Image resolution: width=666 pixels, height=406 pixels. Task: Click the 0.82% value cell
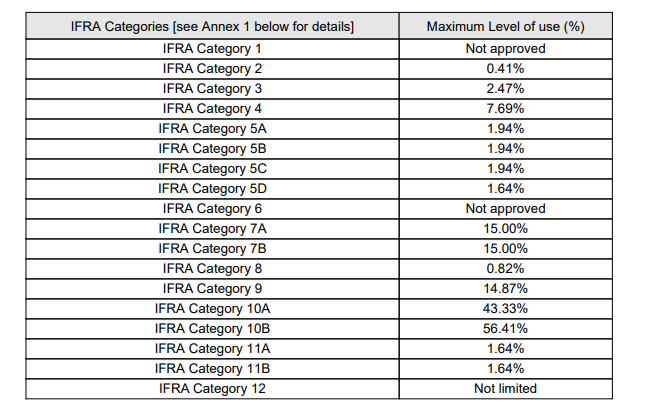pyautogui.click(x=505, y=268)
